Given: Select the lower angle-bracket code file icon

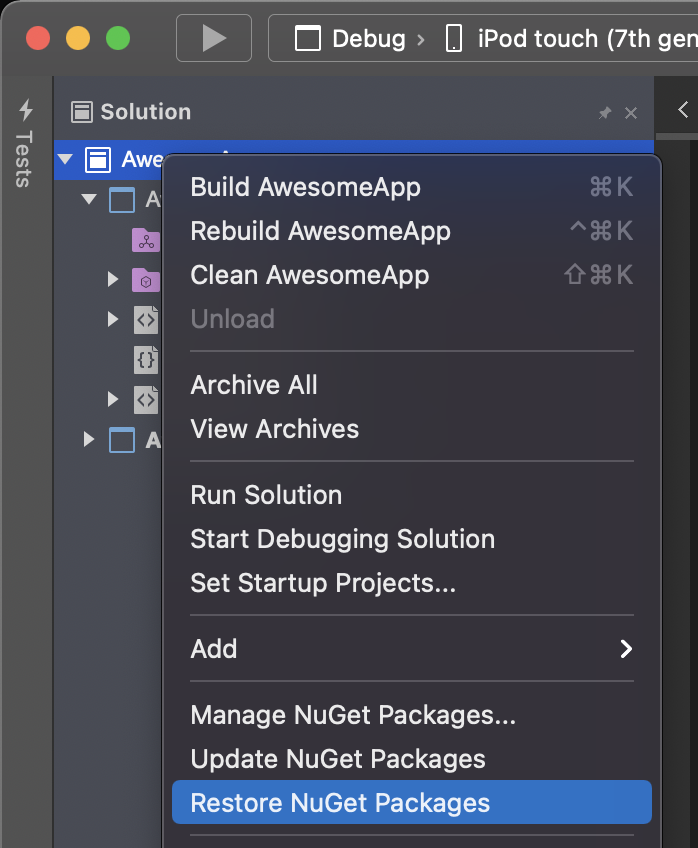Looking at the screenshot, I should point(147,400).
